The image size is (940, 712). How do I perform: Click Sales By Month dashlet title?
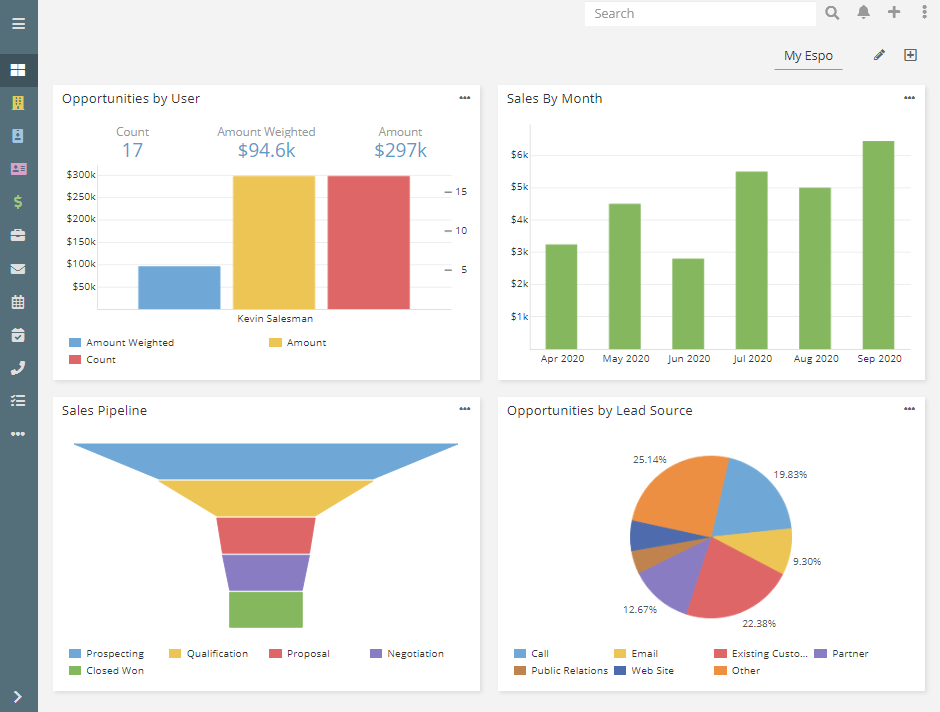tap(555, 99)
